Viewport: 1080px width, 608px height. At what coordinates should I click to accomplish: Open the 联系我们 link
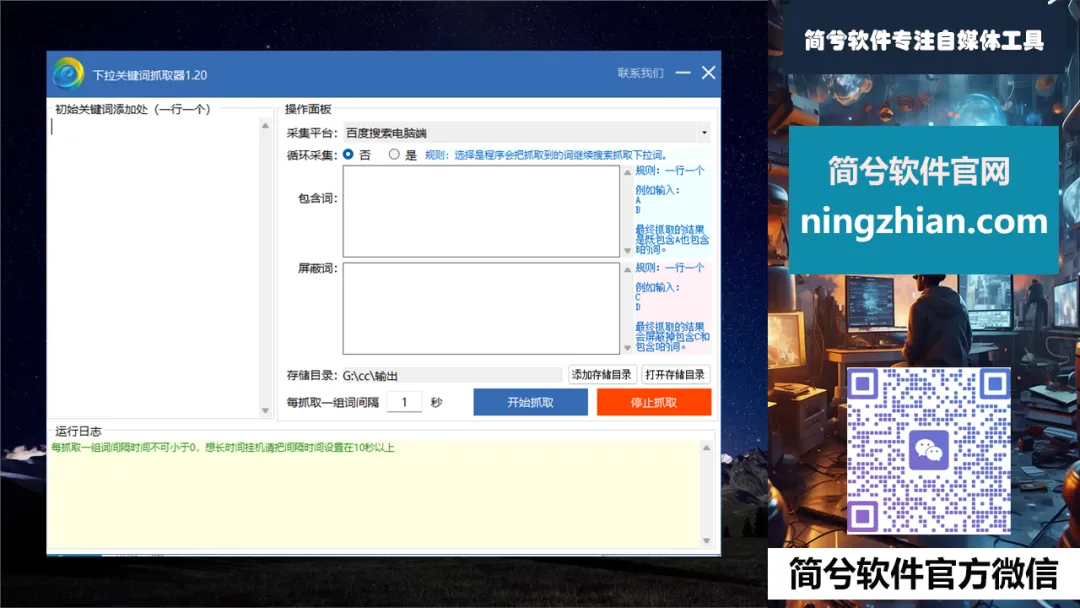pyautogui.click(x=641, y=73)
